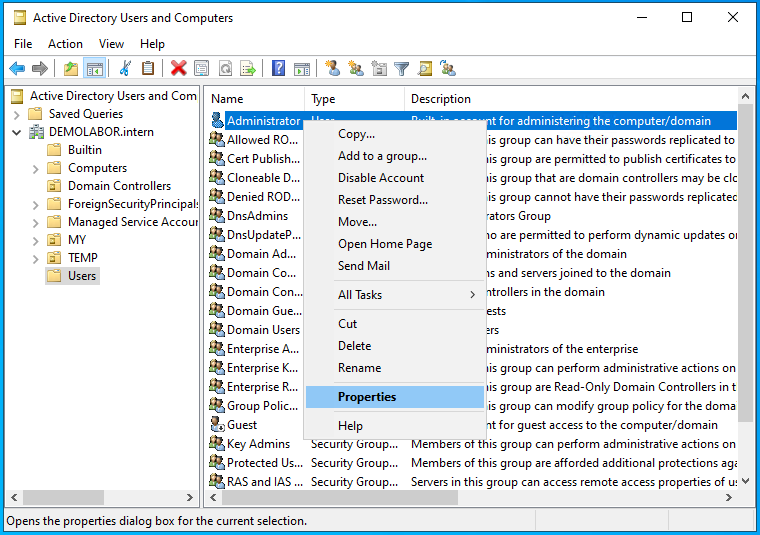Select the Domain Controllers folder in the tree
760x535 pixels.
(118, 186)
